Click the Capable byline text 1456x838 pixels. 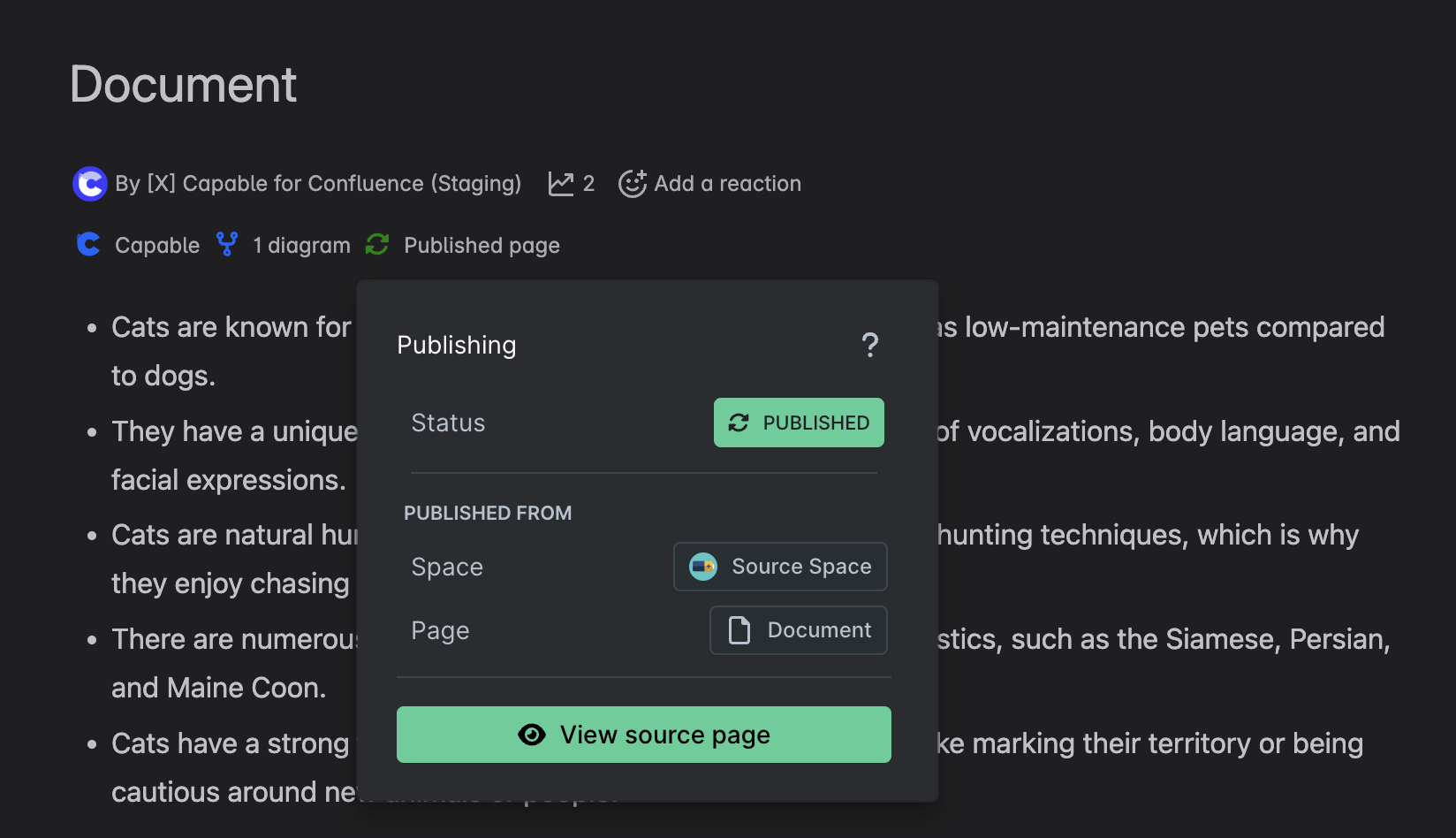(157, 245)
